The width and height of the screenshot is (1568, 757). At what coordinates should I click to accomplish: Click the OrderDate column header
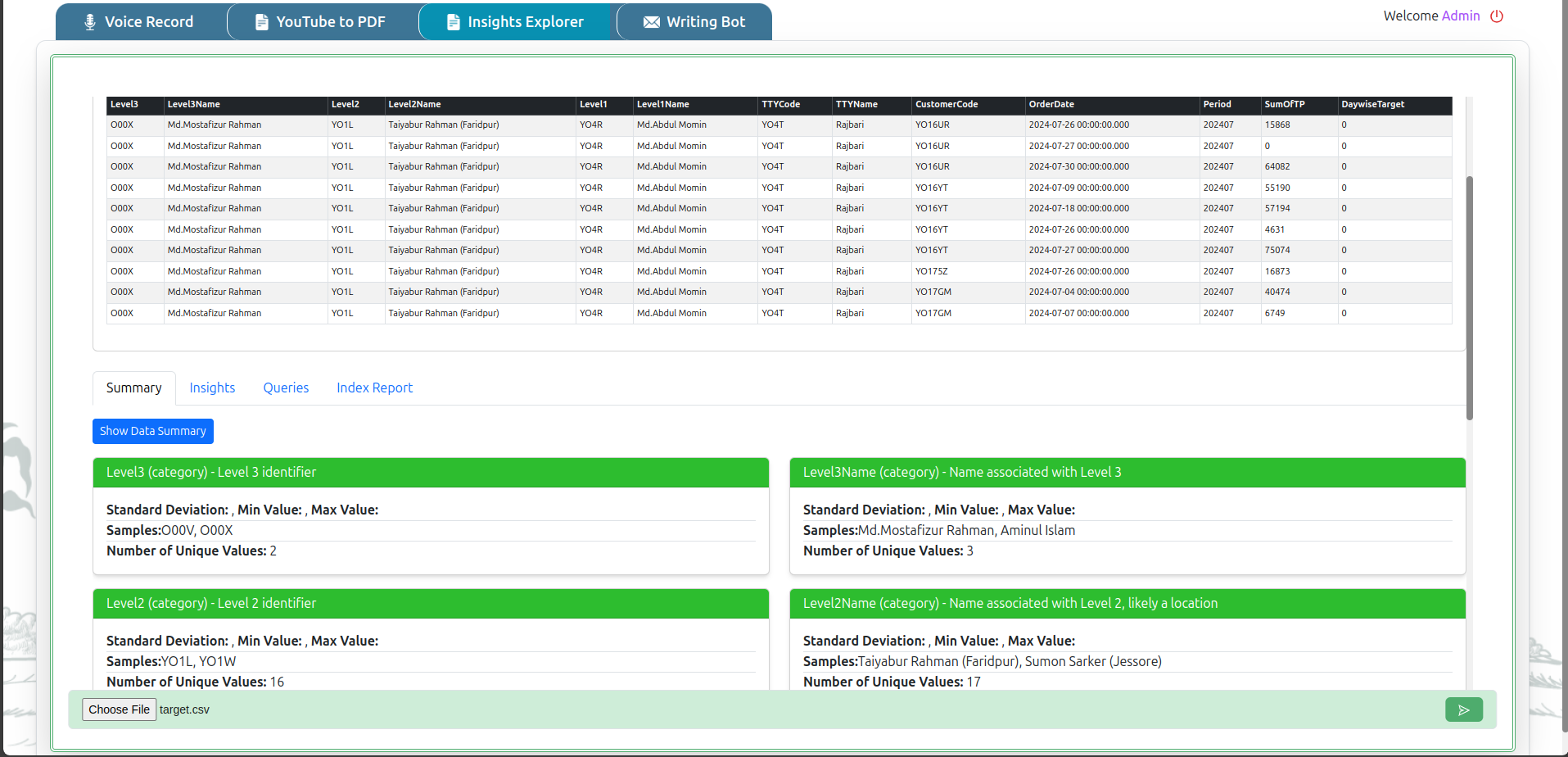click(1051, 105)
